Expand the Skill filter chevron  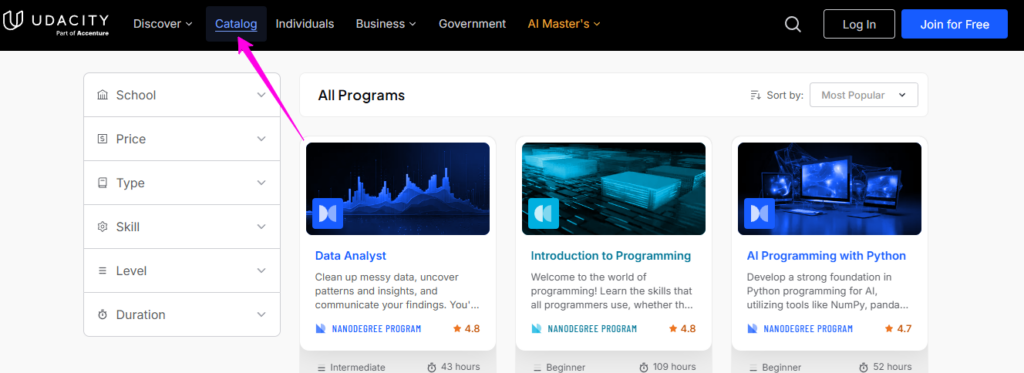click(261, 227)
